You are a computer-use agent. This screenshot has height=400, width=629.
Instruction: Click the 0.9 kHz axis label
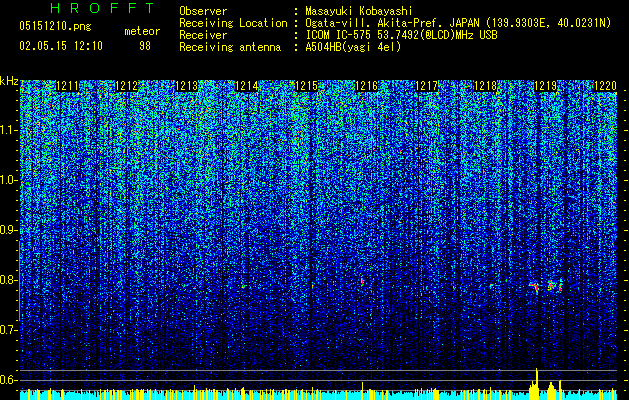pos(9,230)
